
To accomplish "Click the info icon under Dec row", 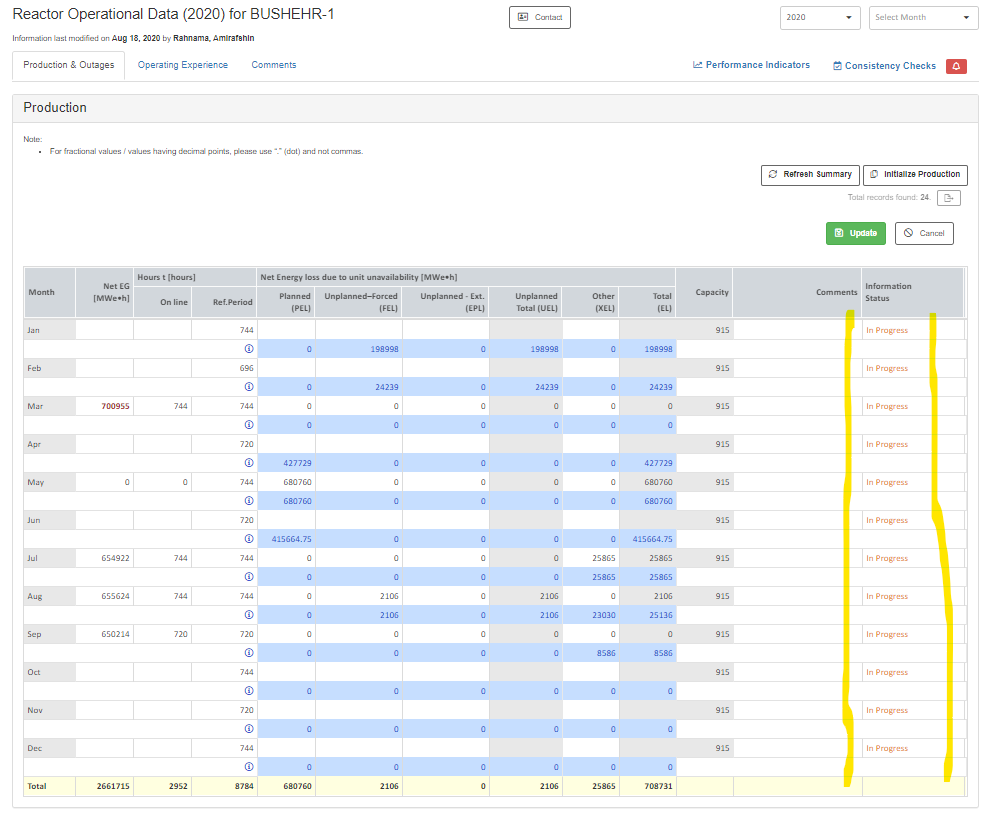I will [x=249, y=766].
